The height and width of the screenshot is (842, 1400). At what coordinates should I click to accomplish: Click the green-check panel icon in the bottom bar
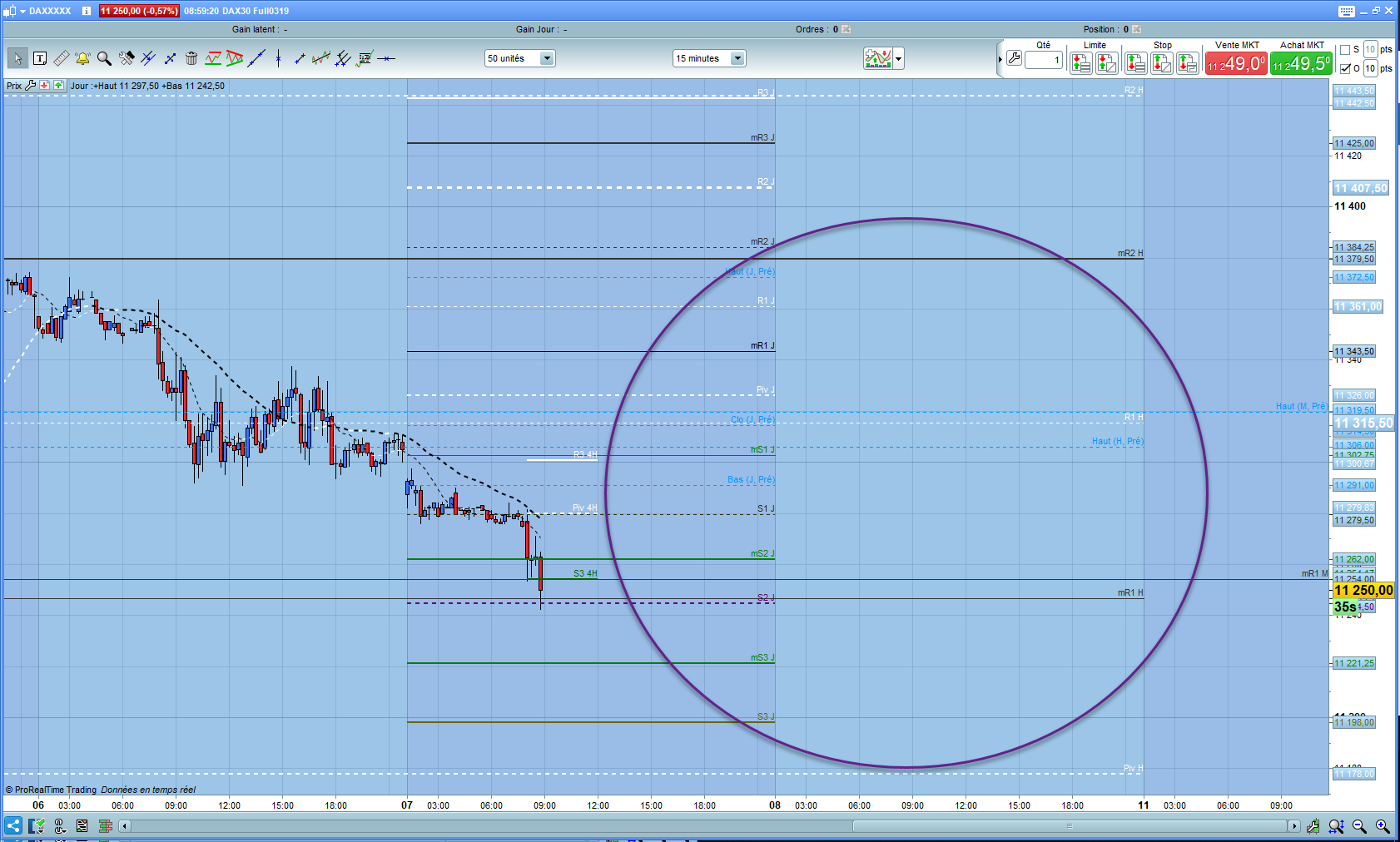coord(37,826)
